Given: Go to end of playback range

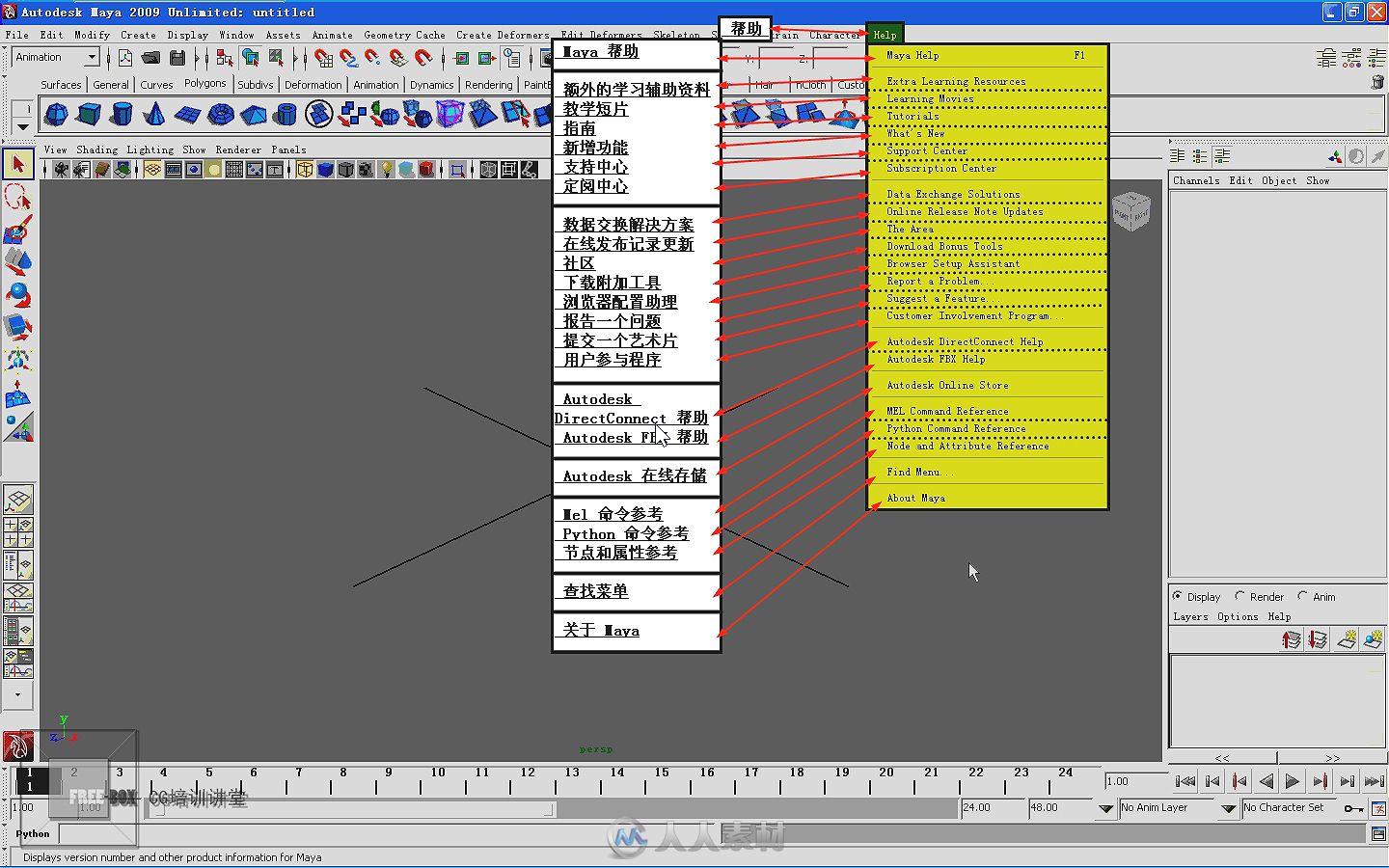Looking at the screenshot, I should point(1375,781).
